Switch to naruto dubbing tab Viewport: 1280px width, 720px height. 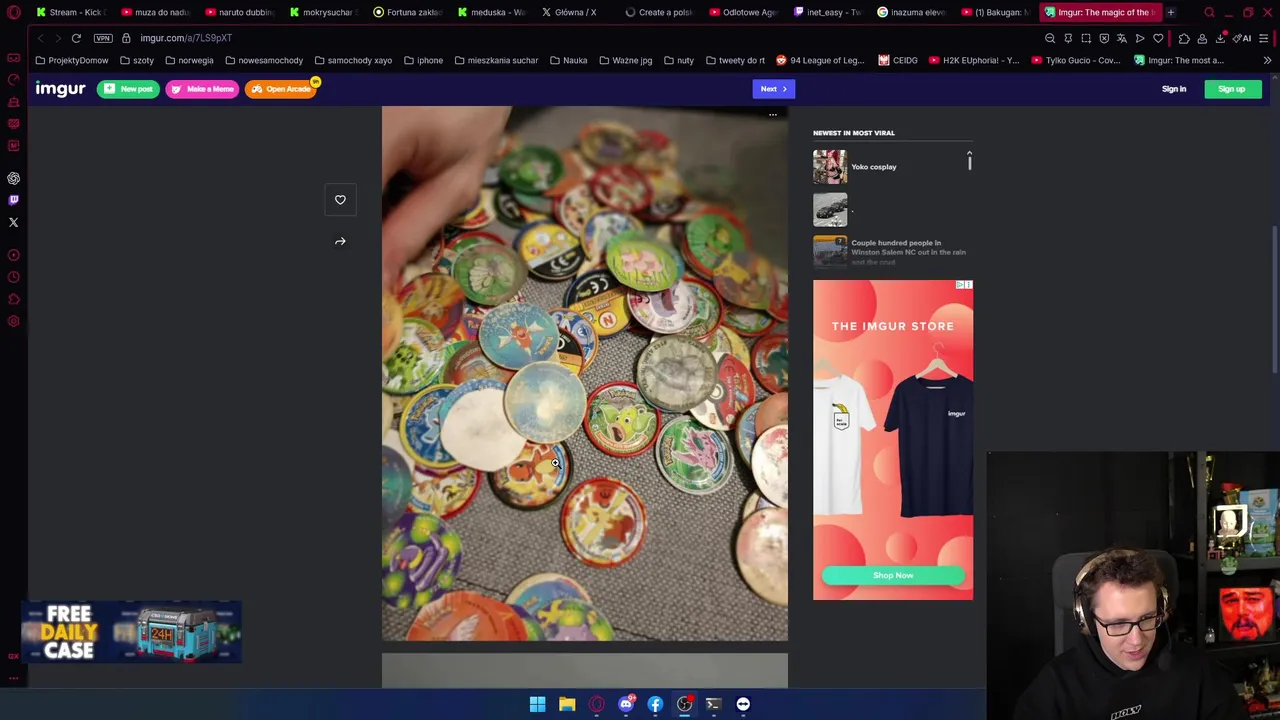(x=240, y=12)
